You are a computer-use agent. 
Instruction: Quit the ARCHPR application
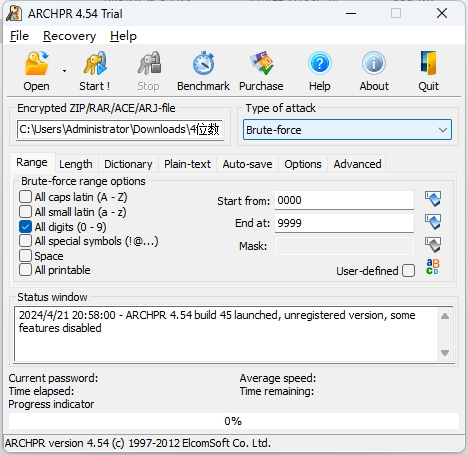pos(429,71)
